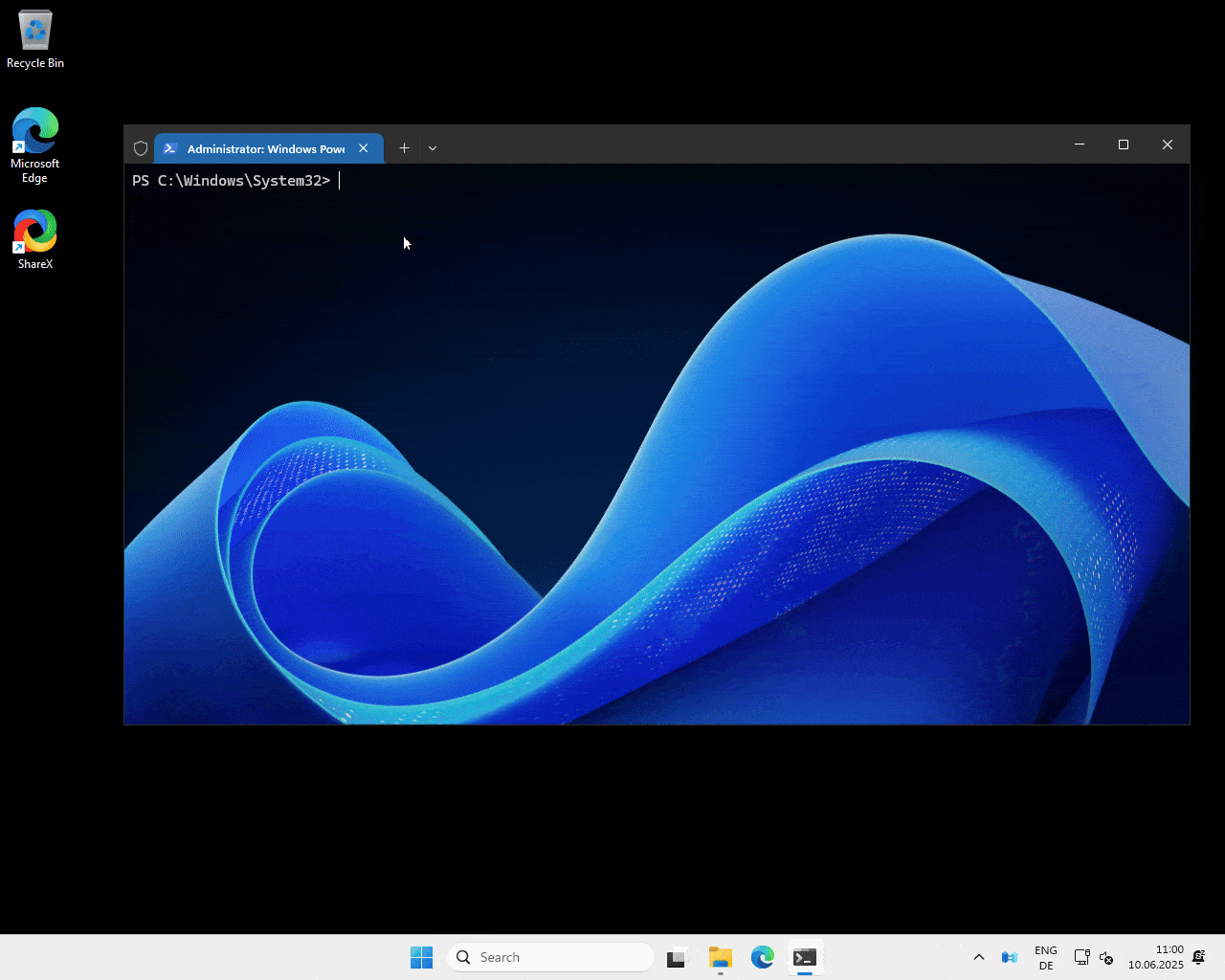The height and width of the screenshot is (980, 1225).
Task: Launch Edge from the taskbar
Action: pos(762,956)
